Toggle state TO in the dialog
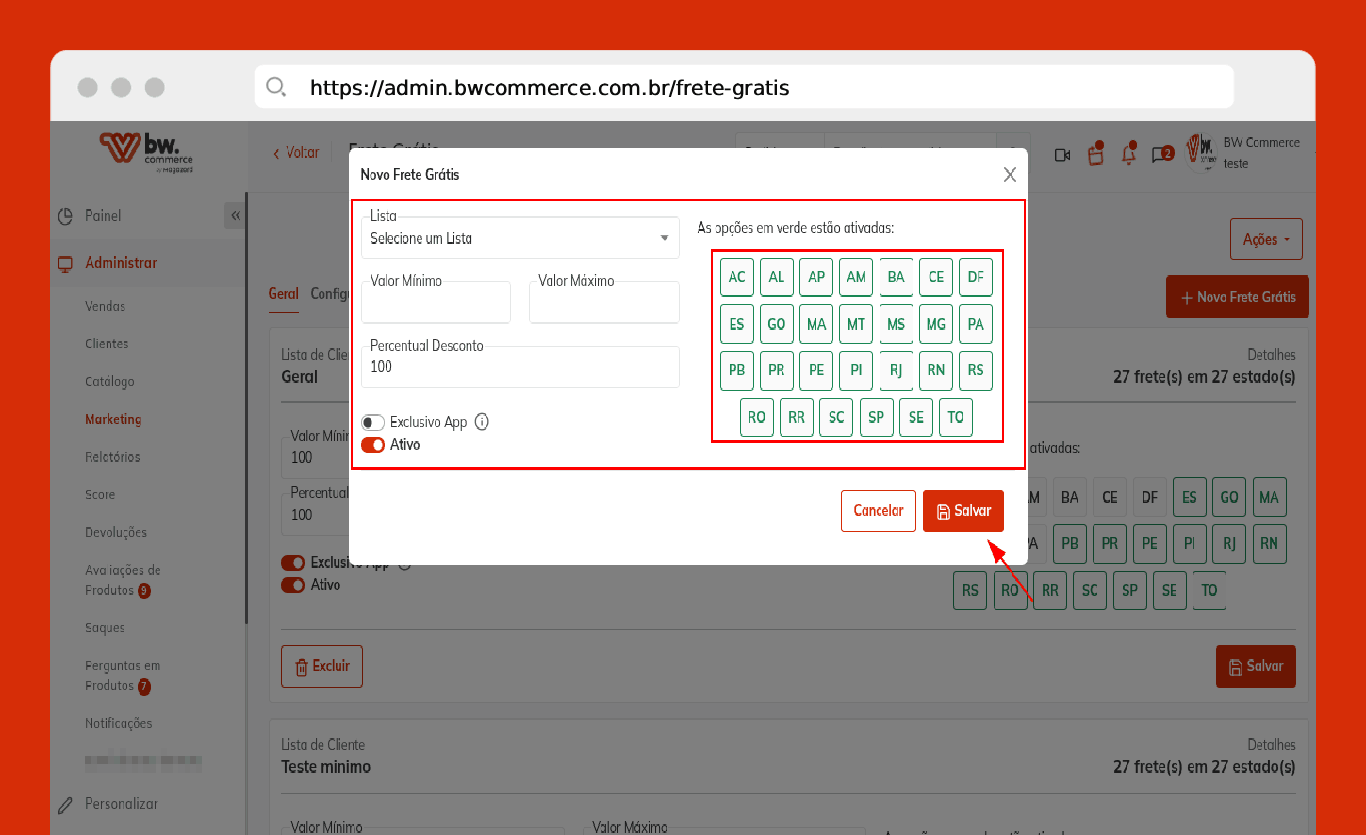 point(956,418)
